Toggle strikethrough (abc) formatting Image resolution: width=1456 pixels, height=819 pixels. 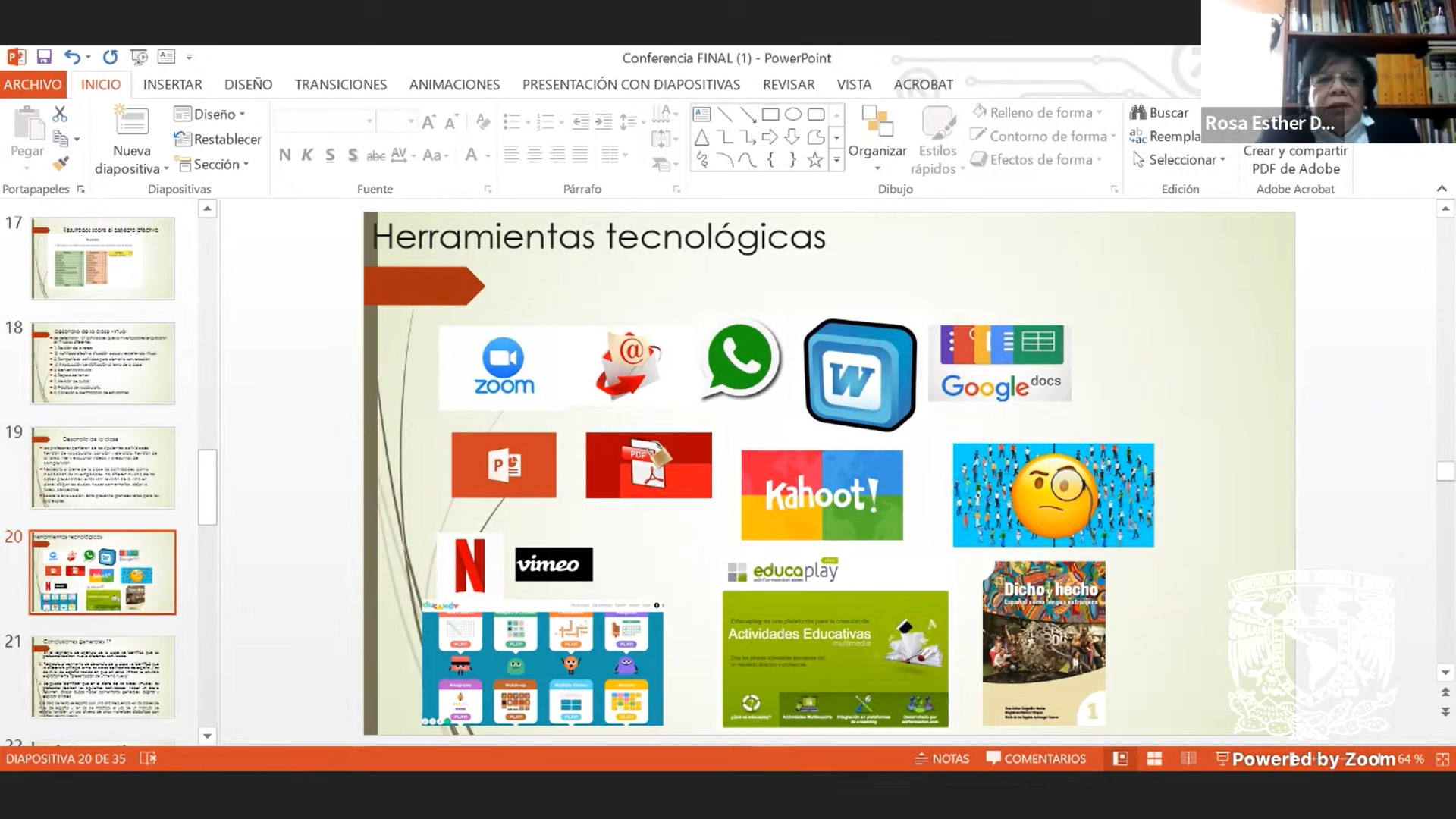[376, 155]
